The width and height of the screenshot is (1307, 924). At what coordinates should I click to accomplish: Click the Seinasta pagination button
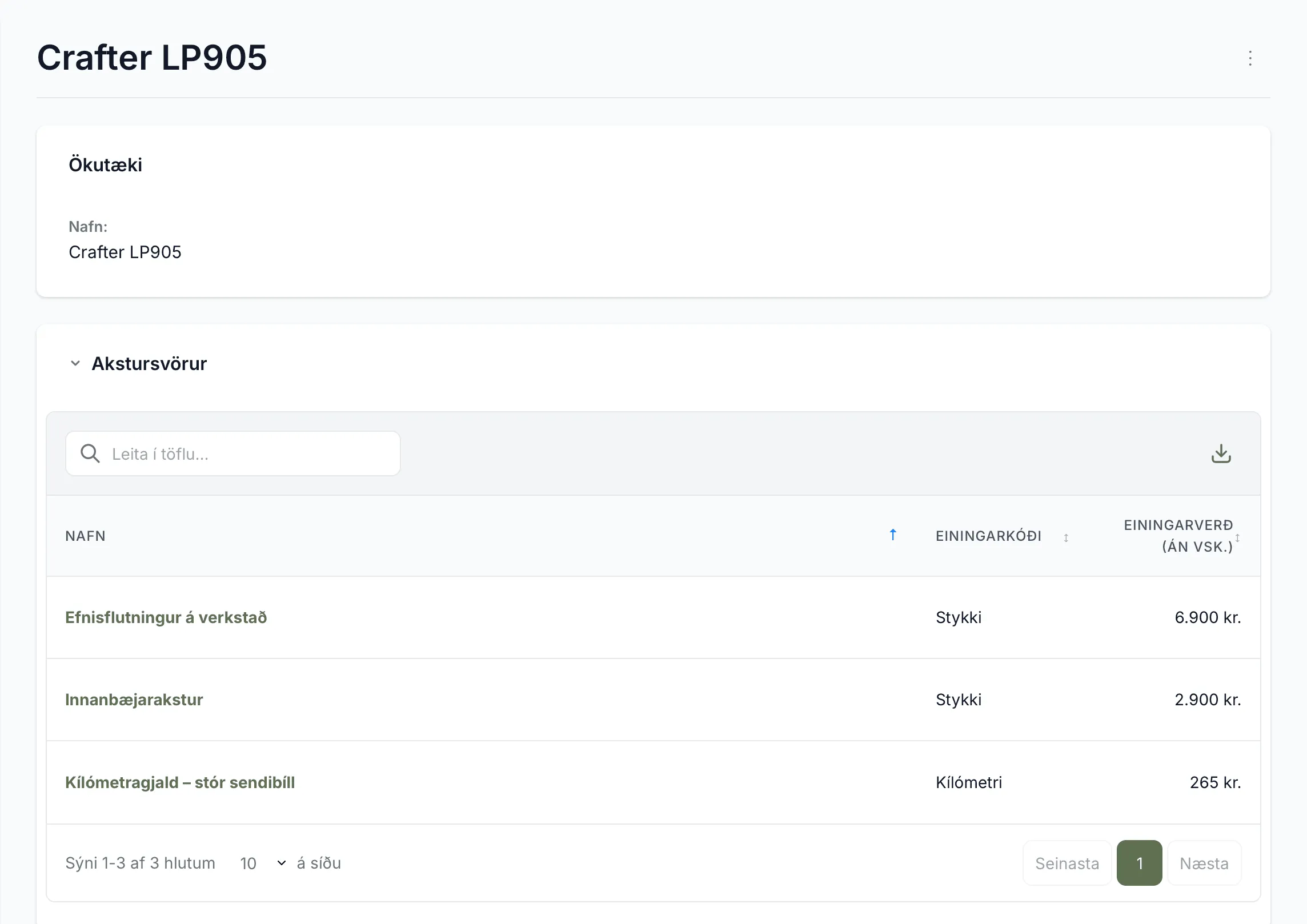pos(1067,863)
